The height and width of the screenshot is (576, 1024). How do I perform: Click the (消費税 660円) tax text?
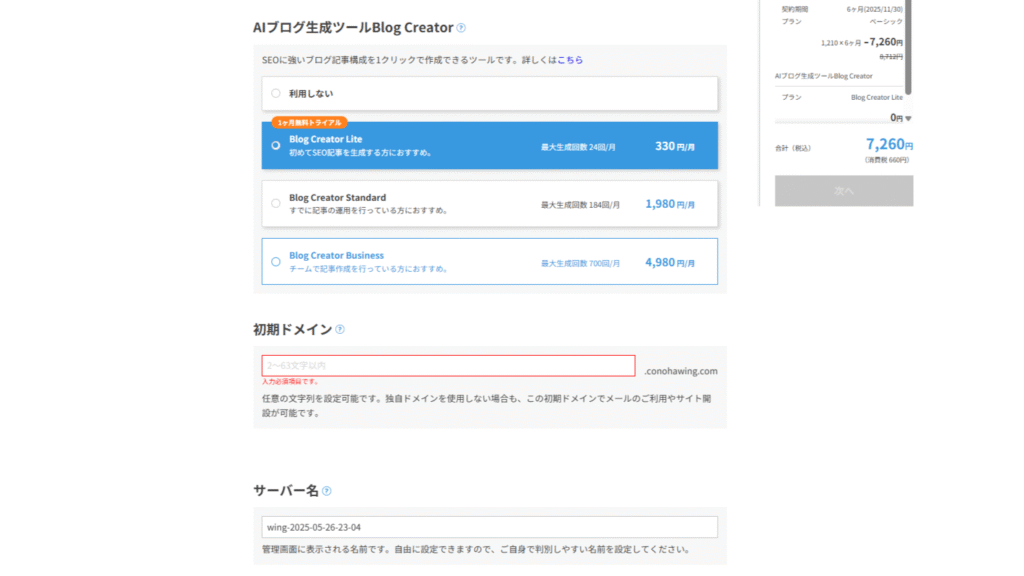click(x=886, y=160)
